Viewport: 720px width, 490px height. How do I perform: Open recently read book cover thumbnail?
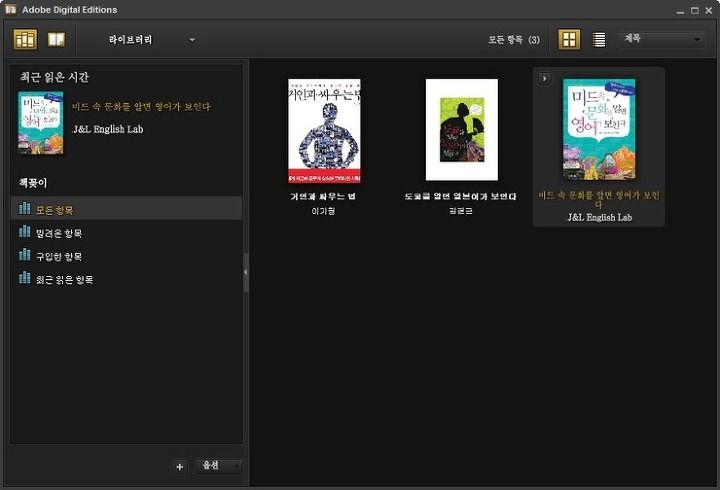pos(40,123)
